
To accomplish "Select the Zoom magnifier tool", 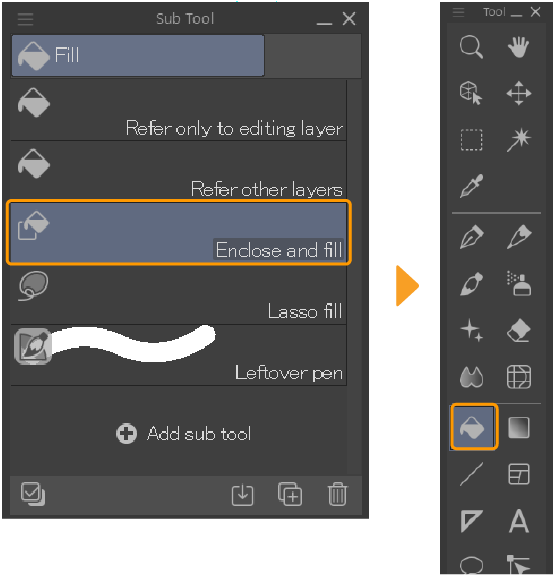I will tap(471, 47).
